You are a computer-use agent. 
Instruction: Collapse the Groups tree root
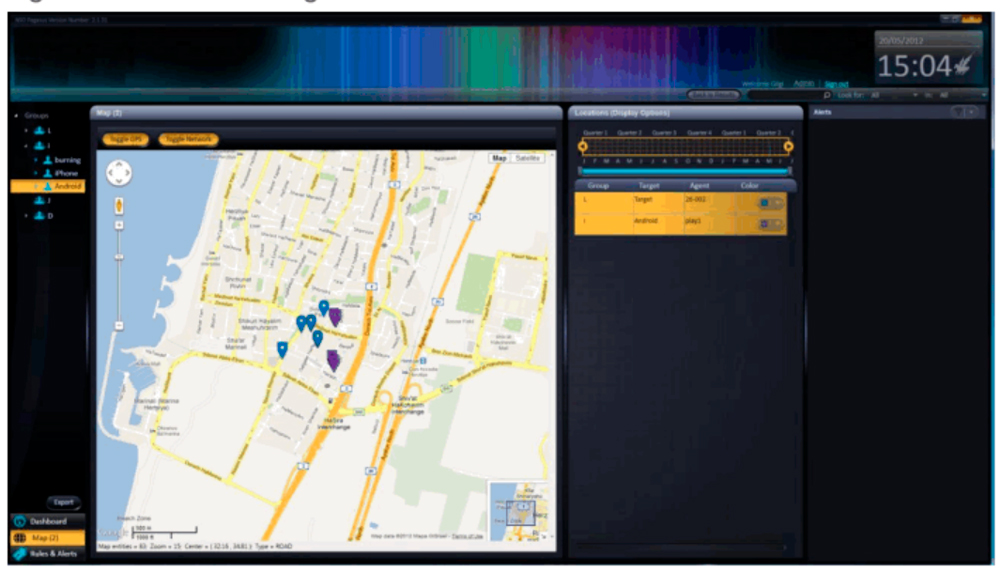pos(17,115)
